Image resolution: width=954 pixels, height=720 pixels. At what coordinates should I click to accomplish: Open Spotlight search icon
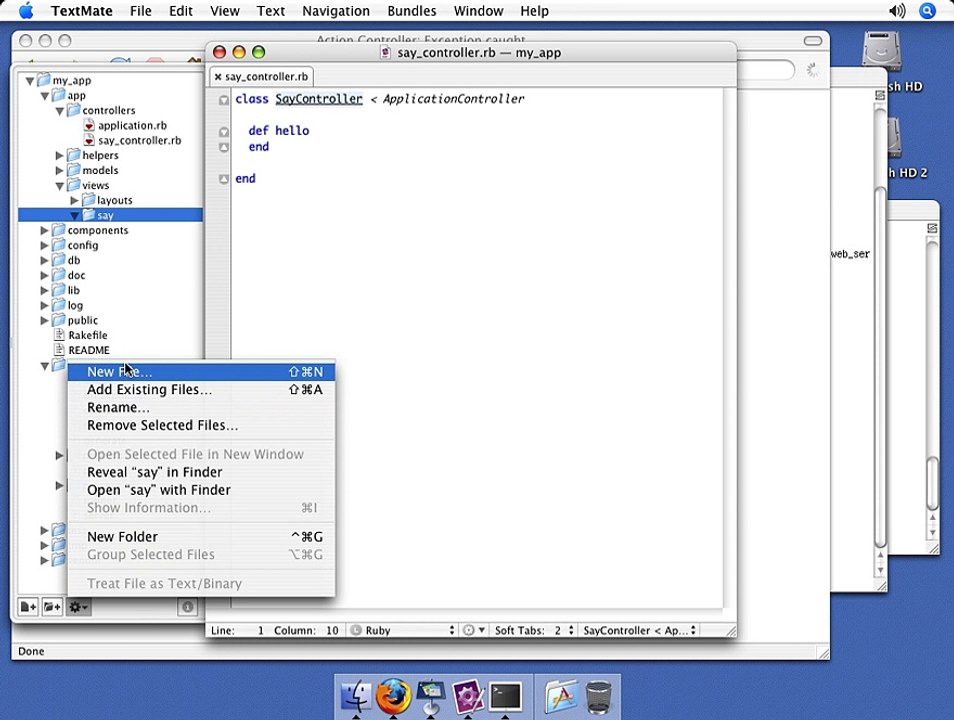tap(927, 10)
